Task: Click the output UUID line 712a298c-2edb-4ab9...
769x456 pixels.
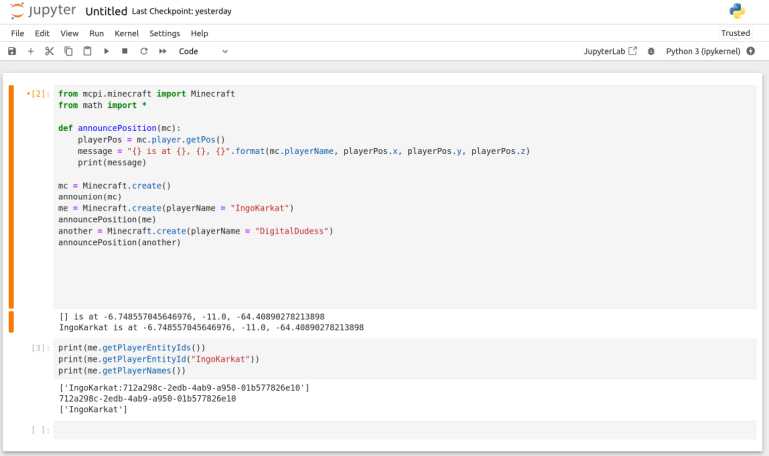Action: tap(147, 398)
